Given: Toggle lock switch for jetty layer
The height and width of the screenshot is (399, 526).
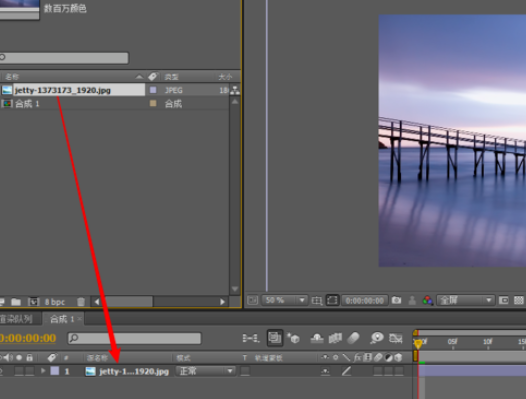Looking at the screenshot, I should [x=30, y=371].
